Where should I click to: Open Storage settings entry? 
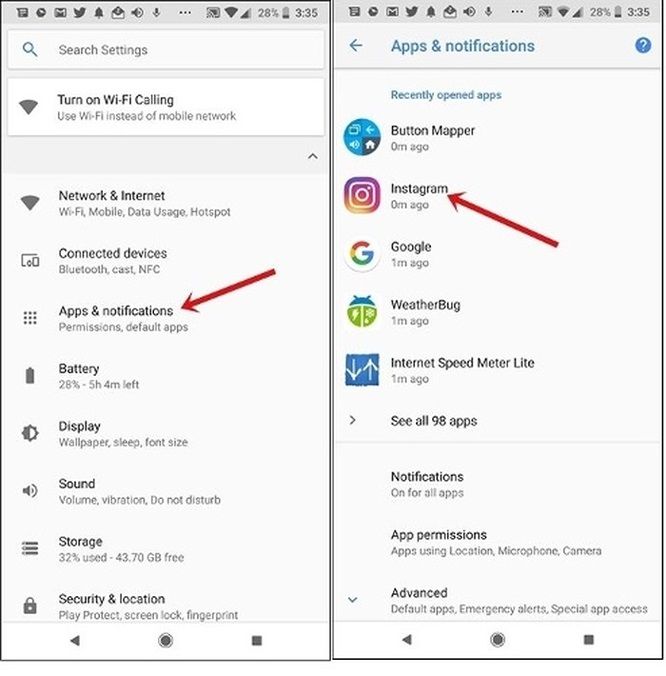(166, 549)
